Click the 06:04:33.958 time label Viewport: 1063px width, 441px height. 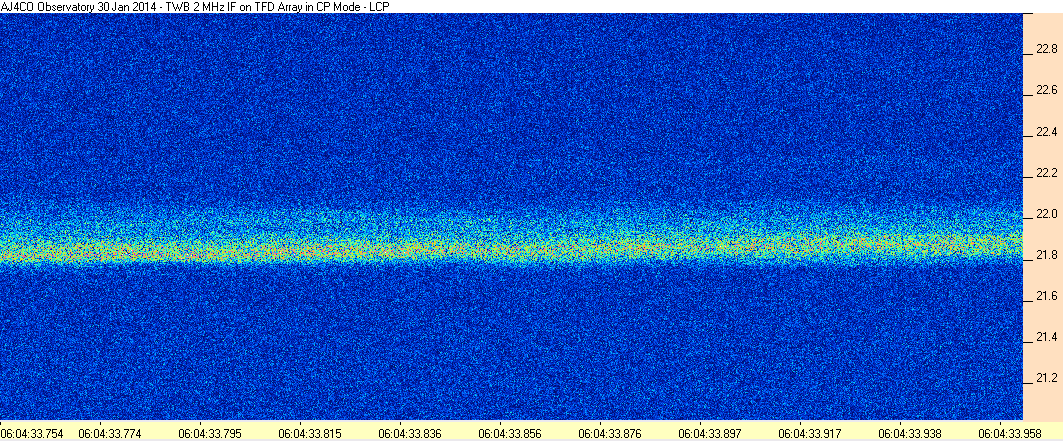coord(1010,432)
